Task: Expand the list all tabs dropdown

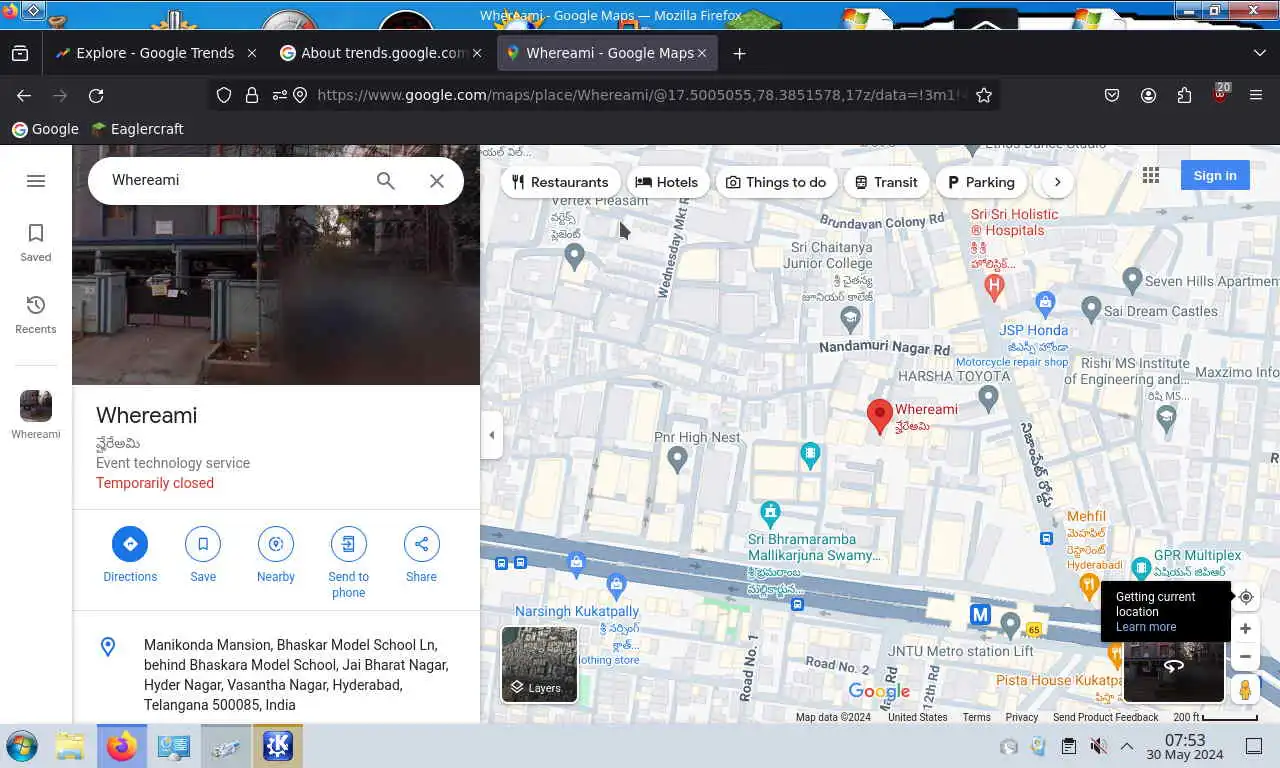Action: [1259, 53]
